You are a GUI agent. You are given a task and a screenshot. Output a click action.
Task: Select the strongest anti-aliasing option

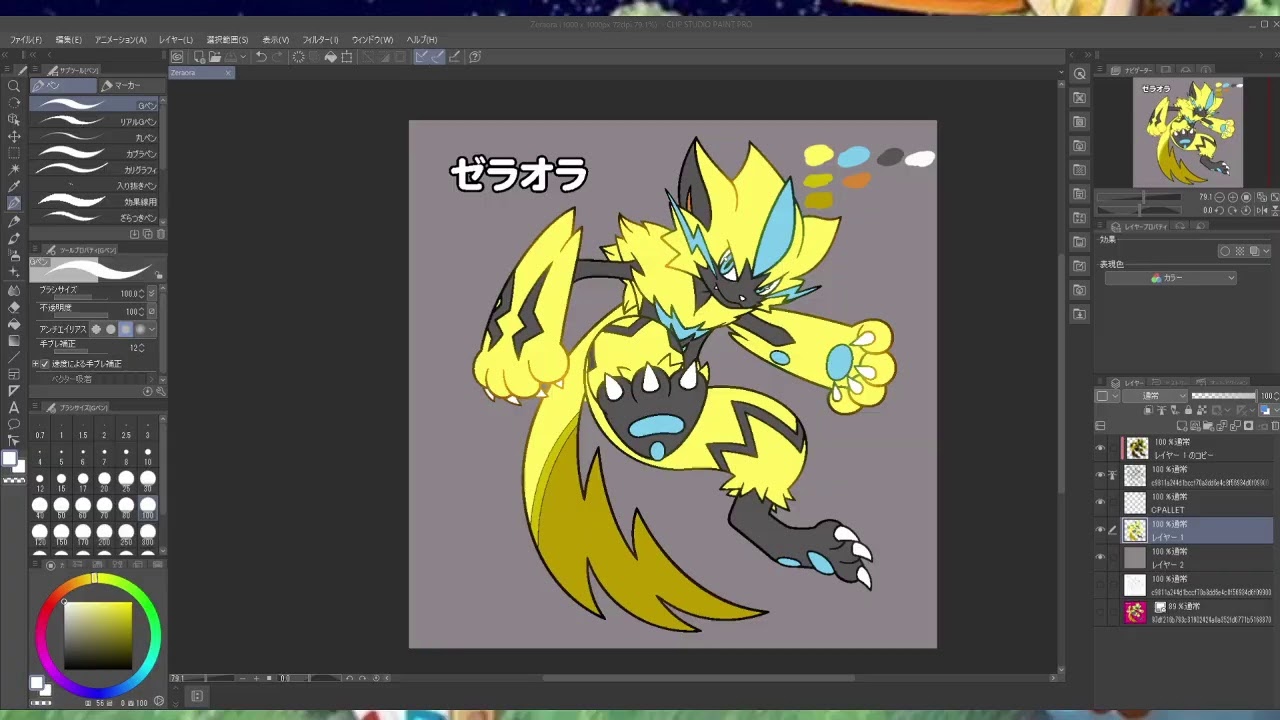pyautogui.click(x=140, y=329)
